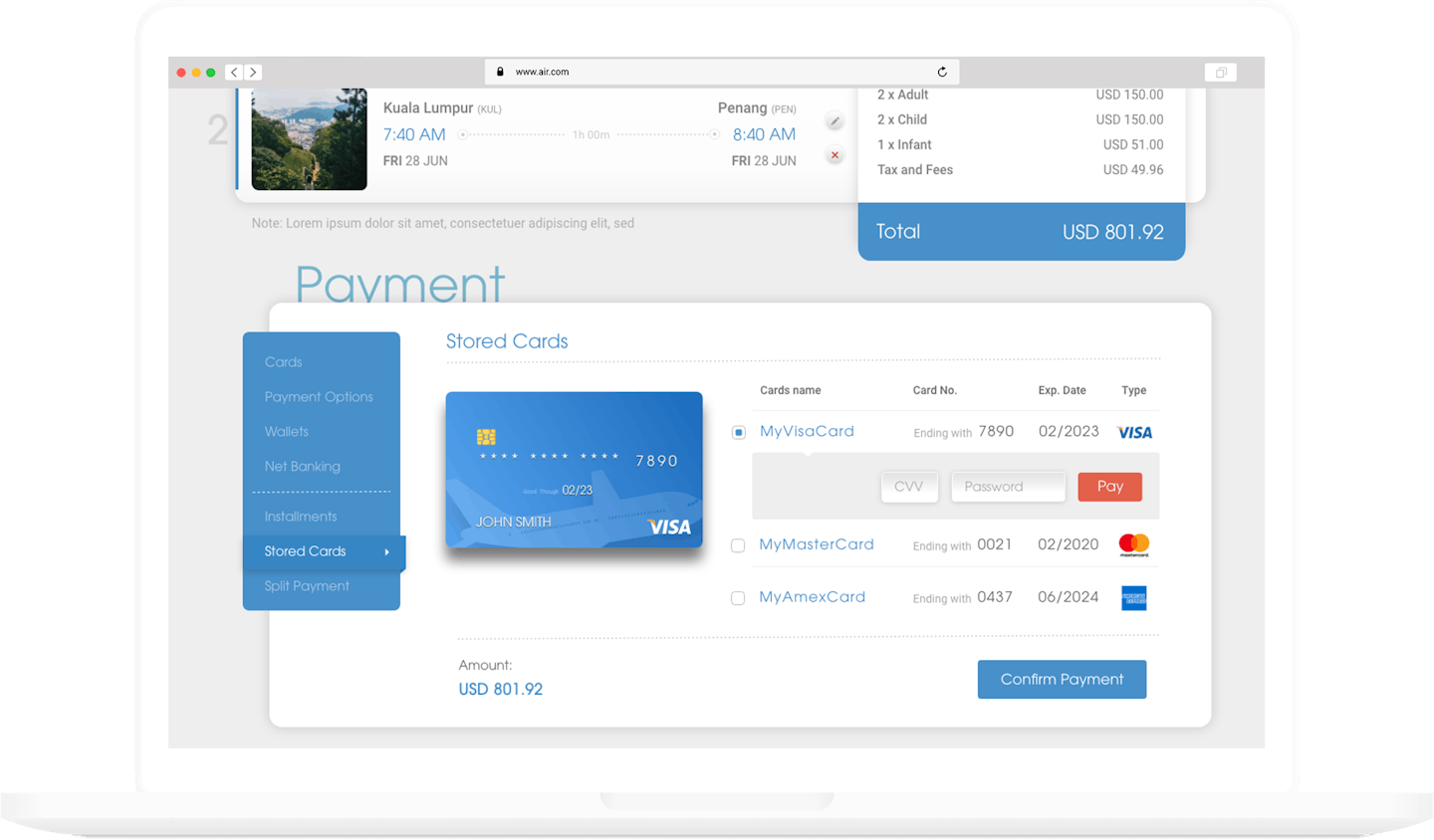Focus the CVV input field
Image resolution: width=1434 pixels, height=840 pixels.
click(x=909, y=487)
